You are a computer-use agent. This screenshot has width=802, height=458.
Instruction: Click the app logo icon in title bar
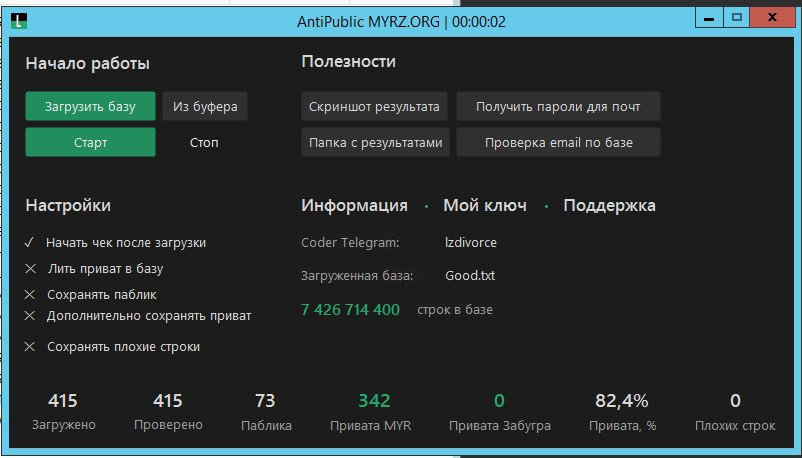pos(19,21)
